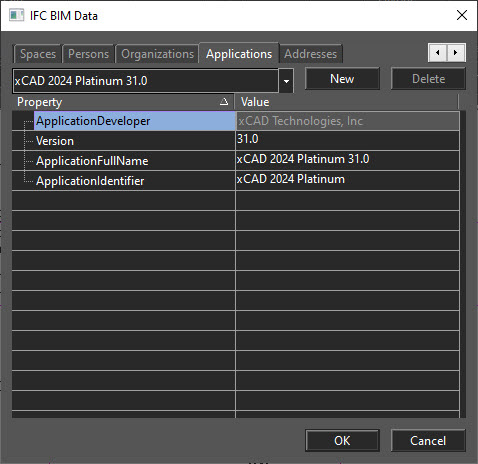Image resolution: width=478 pixels, height=464 pixels.
Task: Click the ApplicationFullName value xCAD 2024 Platinum 31.0
Action: tap(348, 161)
